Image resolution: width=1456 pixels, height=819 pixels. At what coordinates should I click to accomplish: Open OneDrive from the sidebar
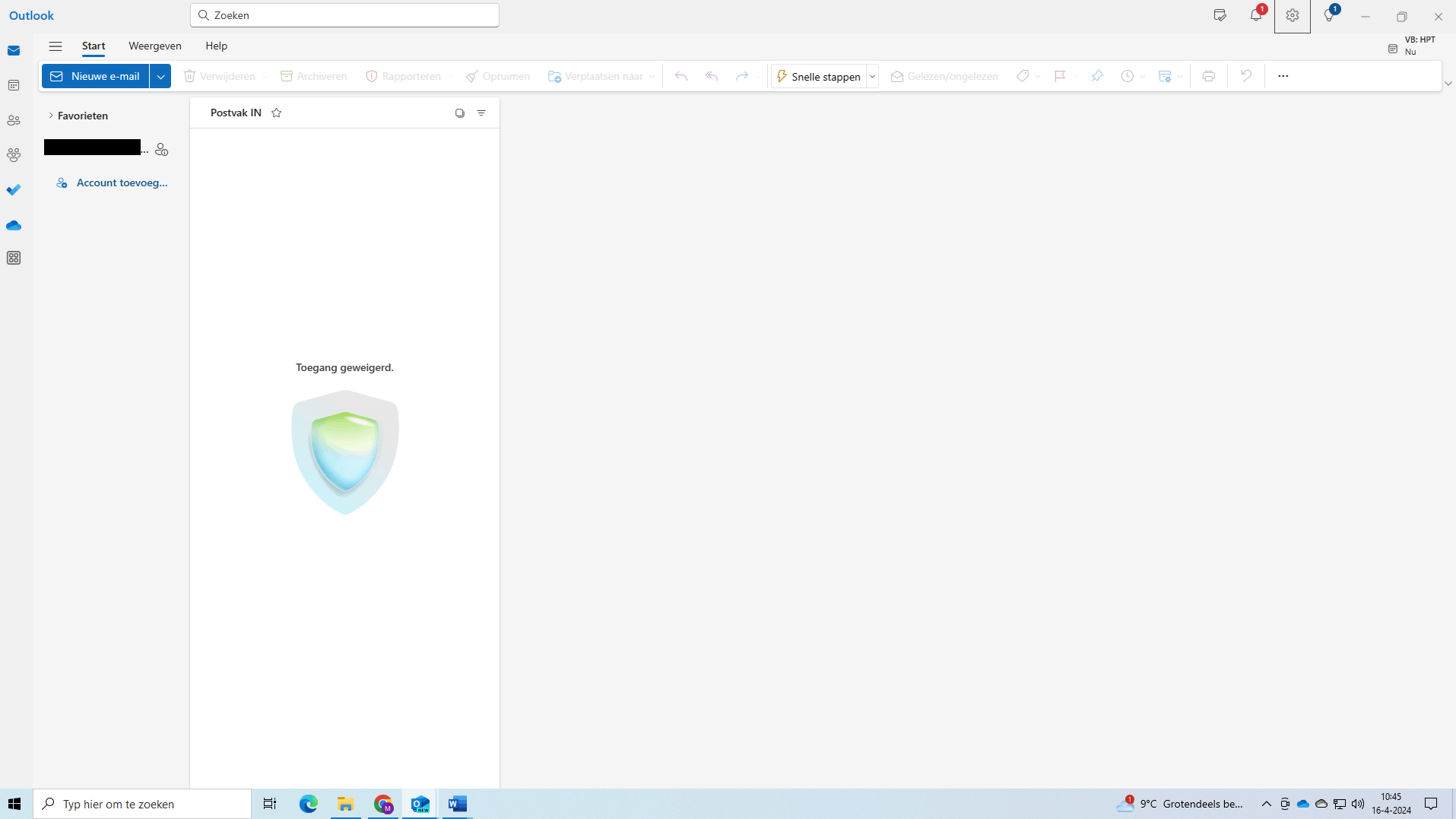coord(14,225)
